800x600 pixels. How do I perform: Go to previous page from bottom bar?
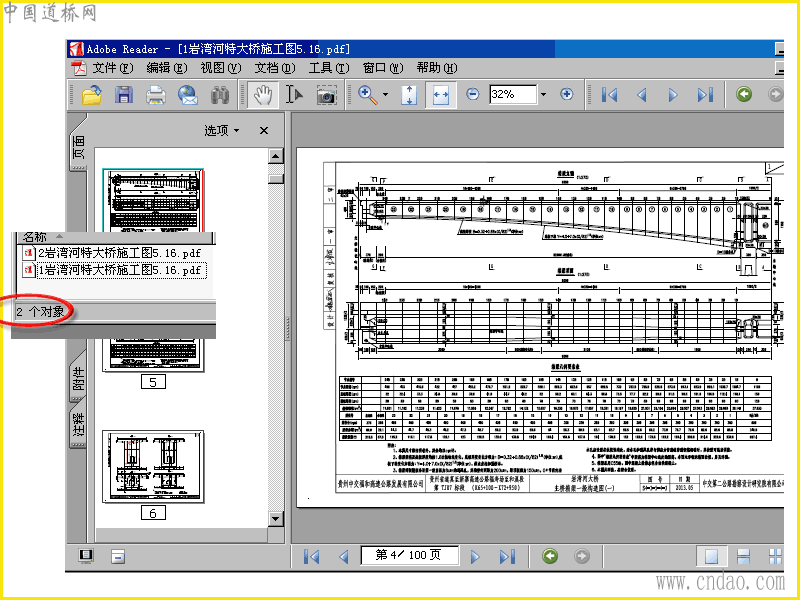tap(344, 557)
